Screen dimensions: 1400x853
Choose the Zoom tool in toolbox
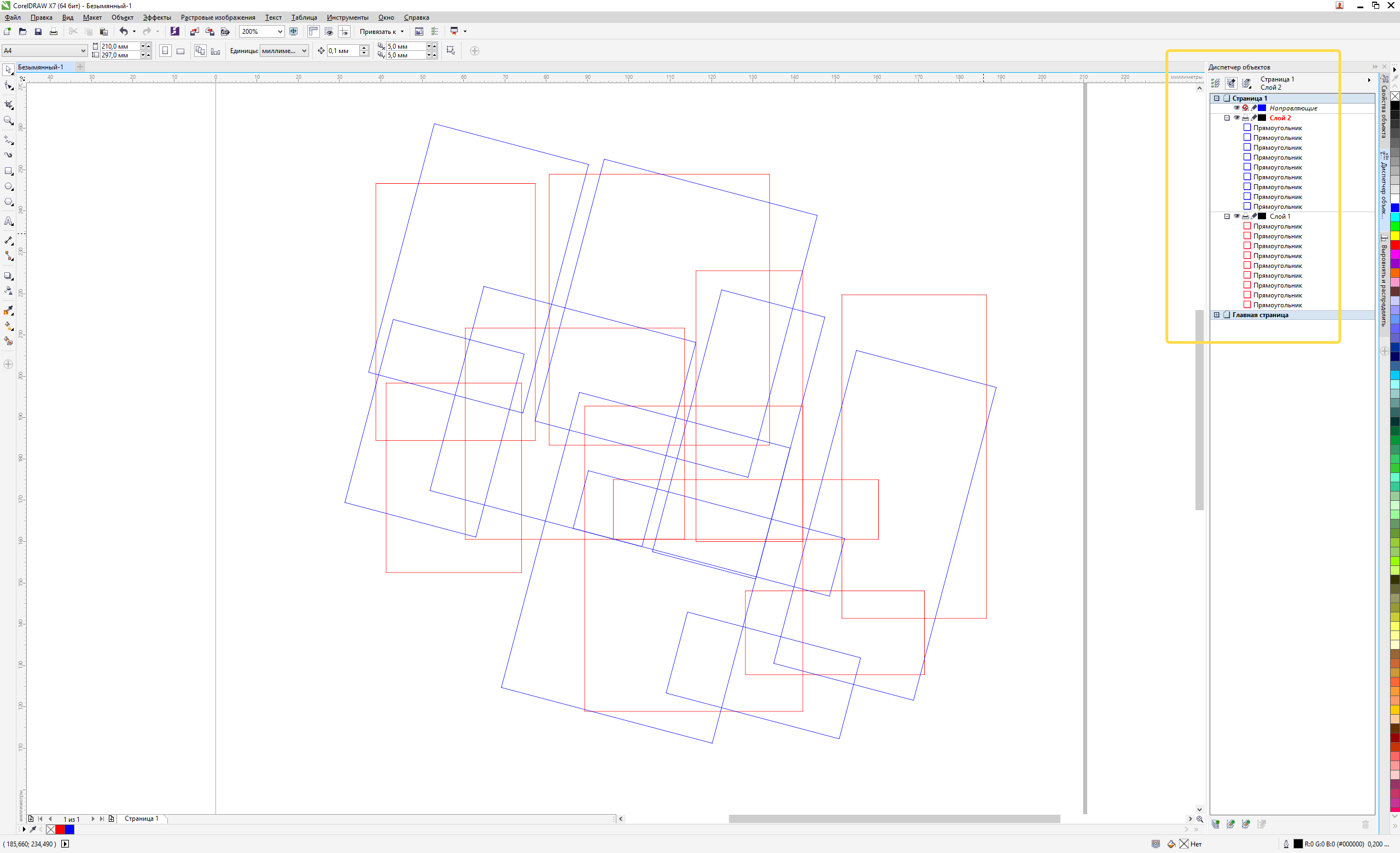pos(9,120)
